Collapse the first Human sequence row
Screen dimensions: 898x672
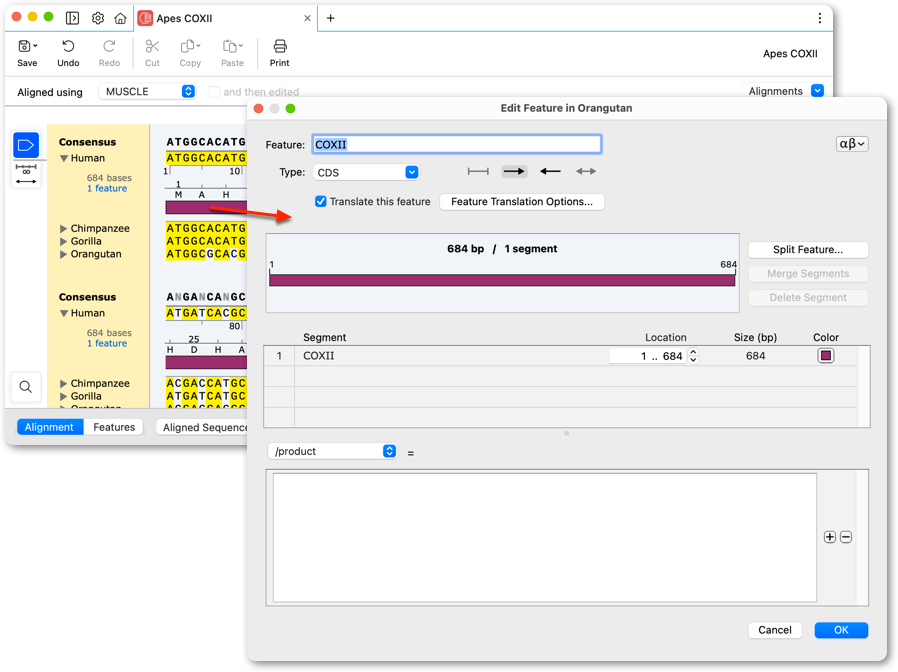[64, 158]
